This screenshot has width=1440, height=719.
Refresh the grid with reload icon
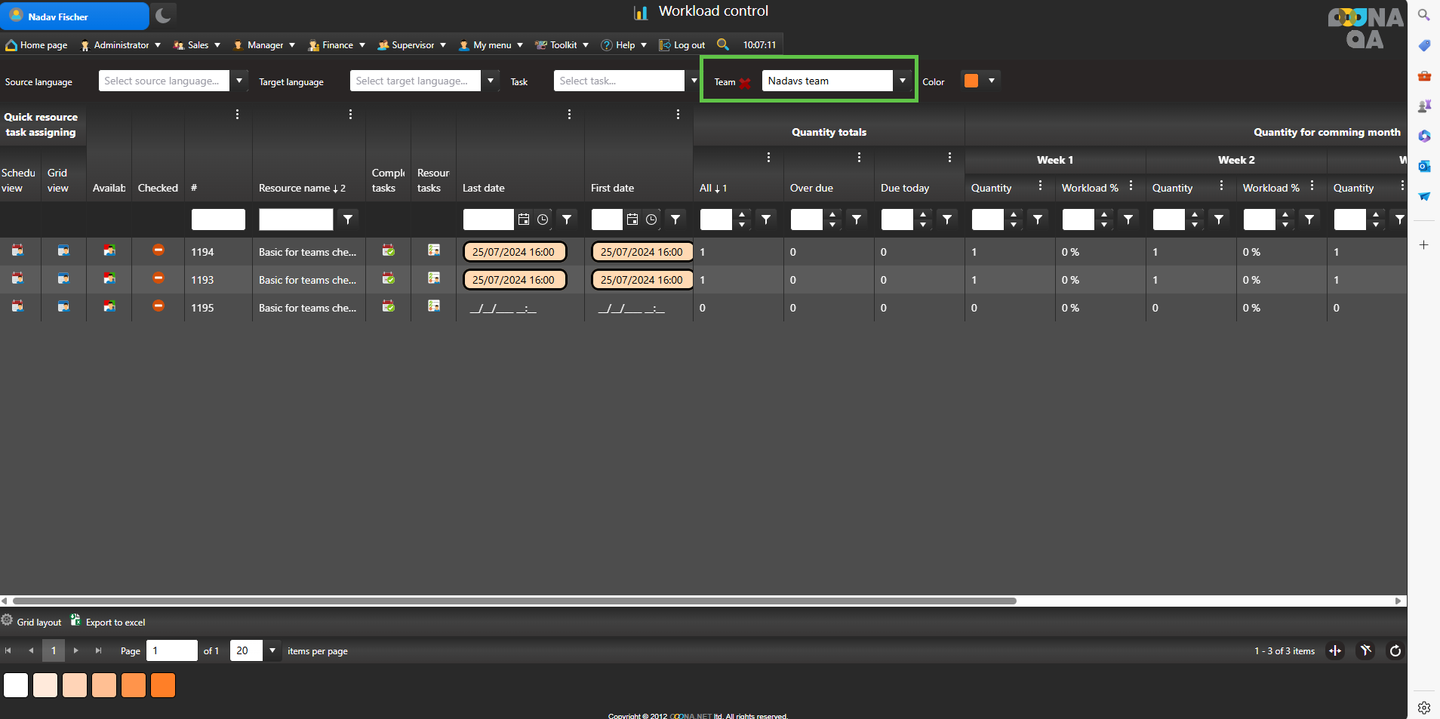[x=1395, y=651]
